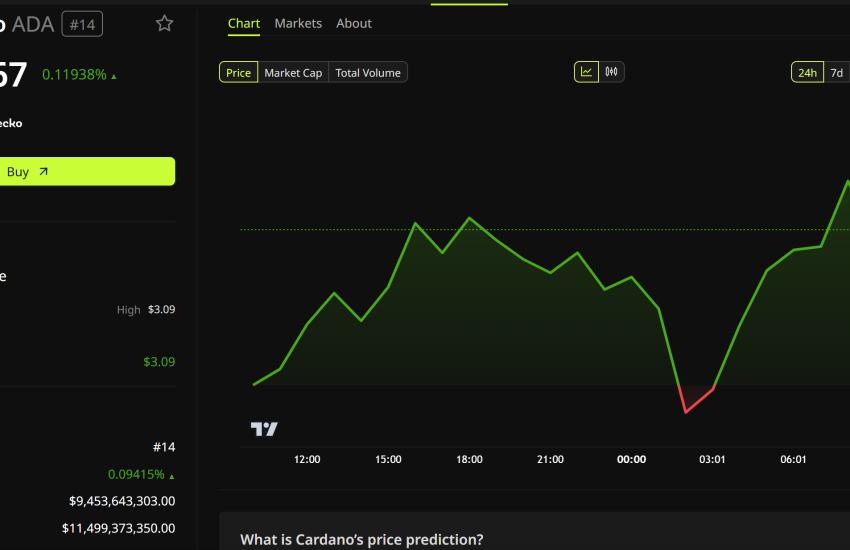Click the 15:00 time axis label

tap(388, 460)
